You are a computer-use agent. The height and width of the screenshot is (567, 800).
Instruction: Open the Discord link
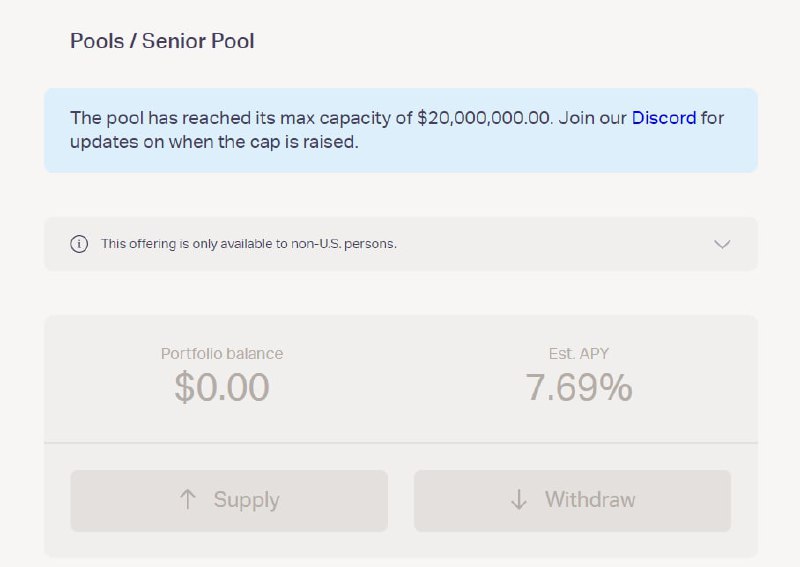(664, 118)
